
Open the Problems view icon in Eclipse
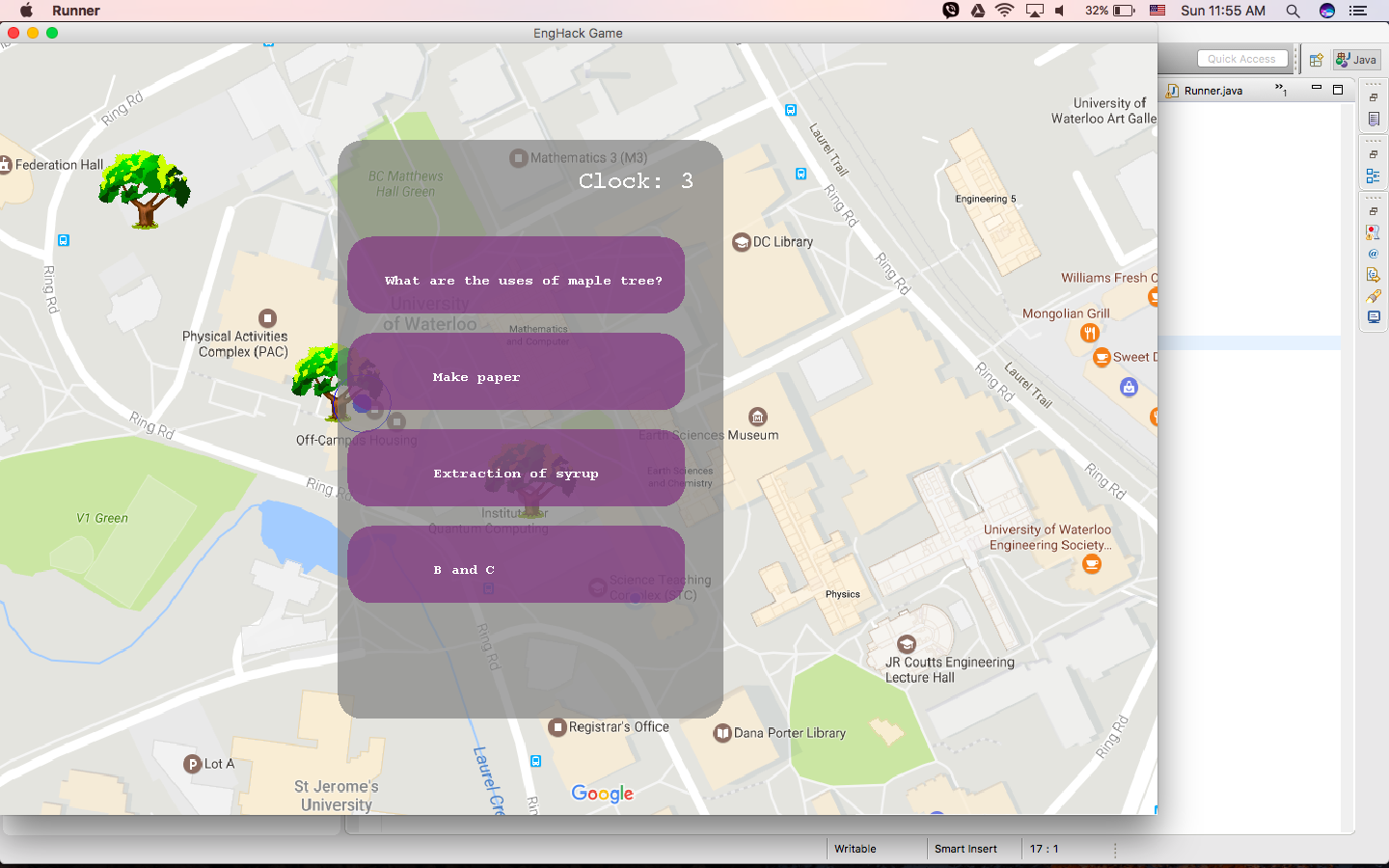1374,232
